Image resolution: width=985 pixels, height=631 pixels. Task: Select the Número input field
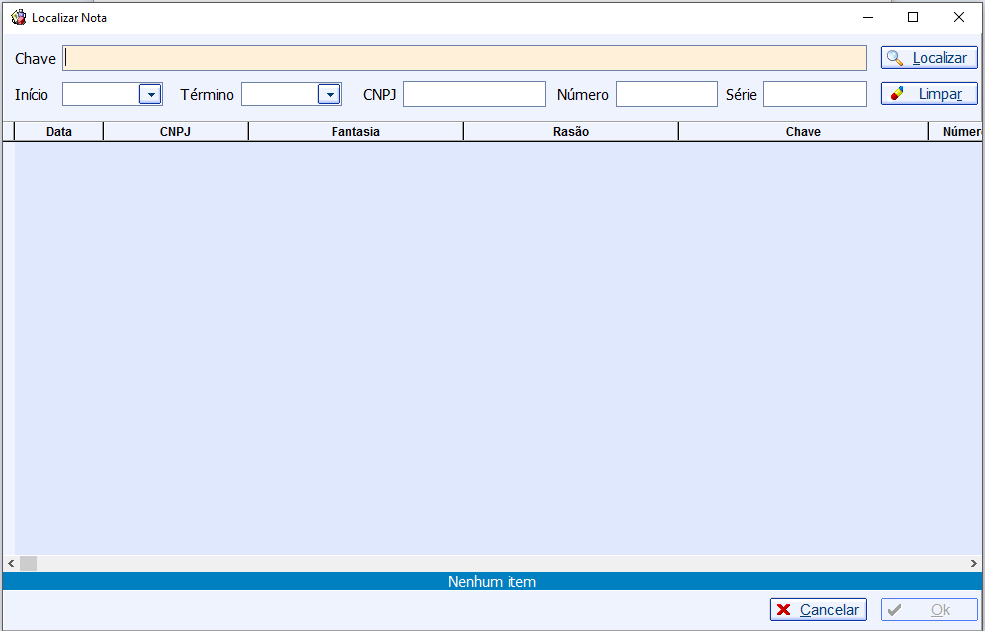coord(666,94)
